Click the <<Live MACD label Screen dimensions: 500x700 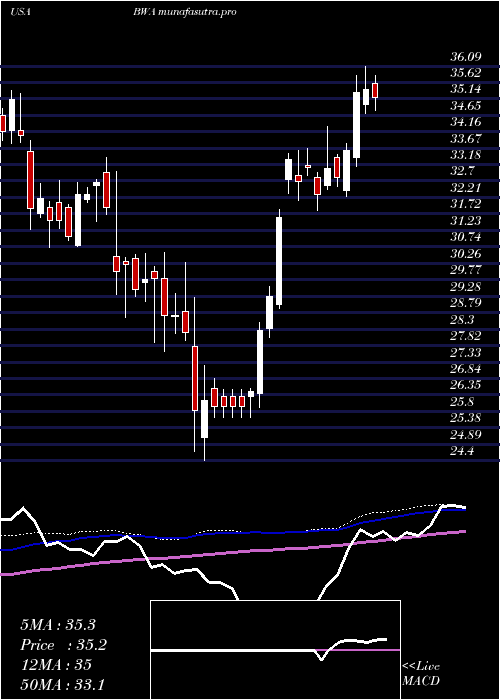(421, 673)
